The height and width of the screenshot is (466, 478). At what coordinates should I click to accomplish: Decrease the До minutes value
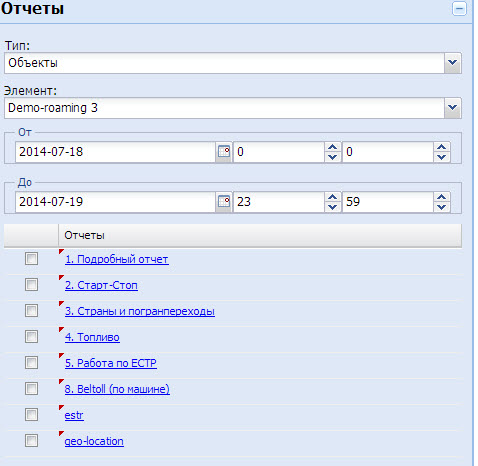(442, 207)
